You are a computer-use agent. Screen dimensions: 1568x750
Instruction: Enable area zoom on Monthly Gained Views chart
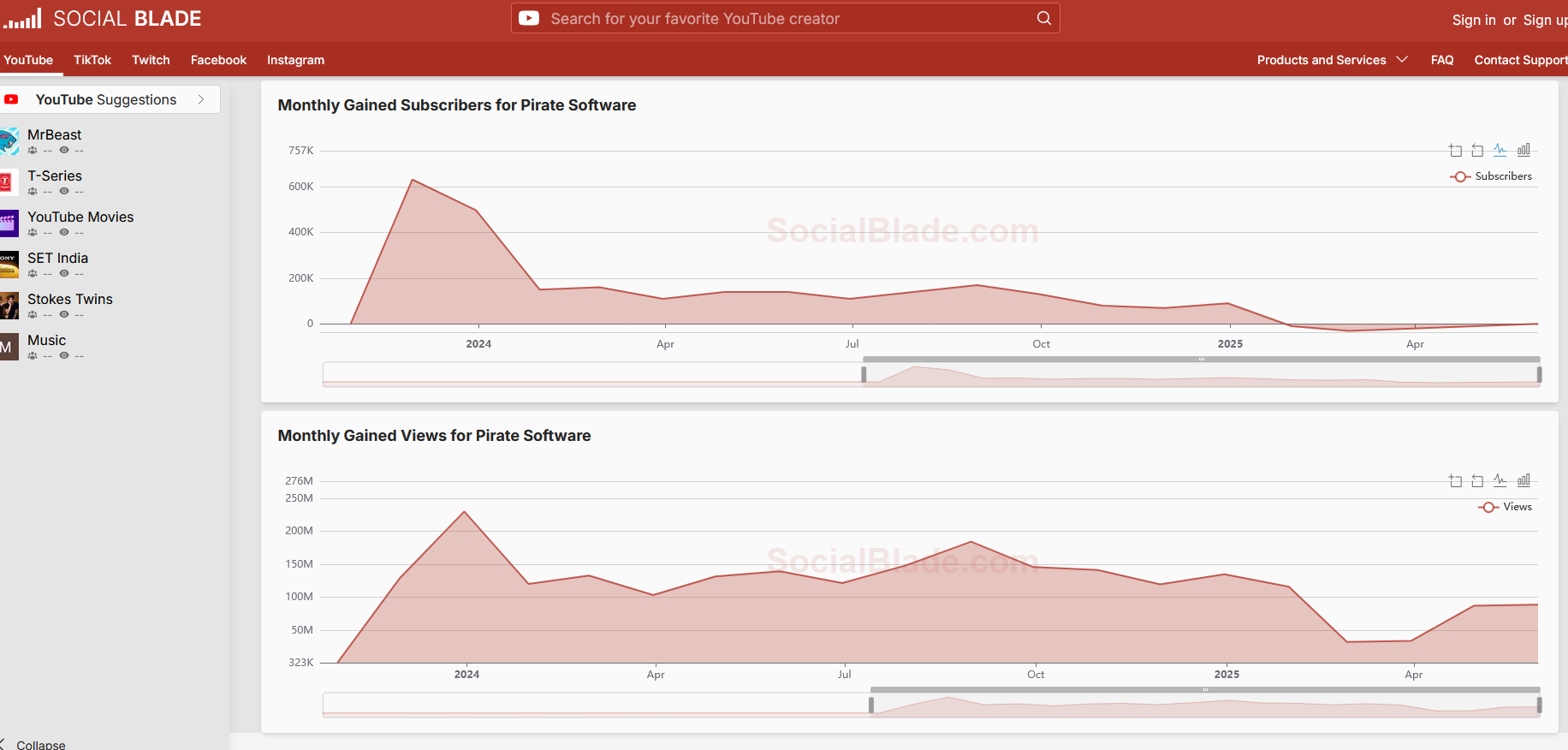coord(1455,481)
